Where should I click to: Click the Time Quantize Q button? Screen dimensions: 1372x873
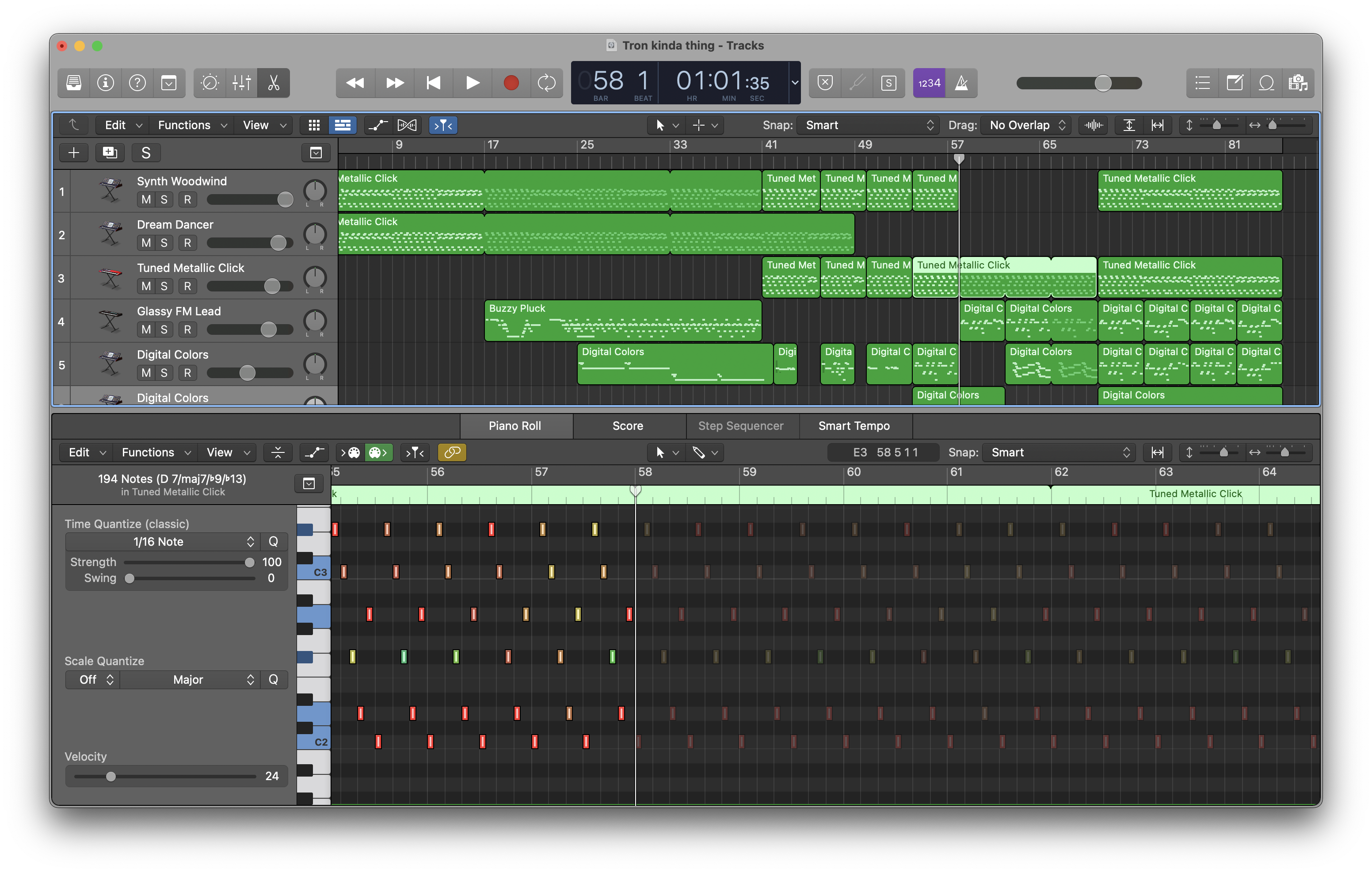(x=274, y=542)
